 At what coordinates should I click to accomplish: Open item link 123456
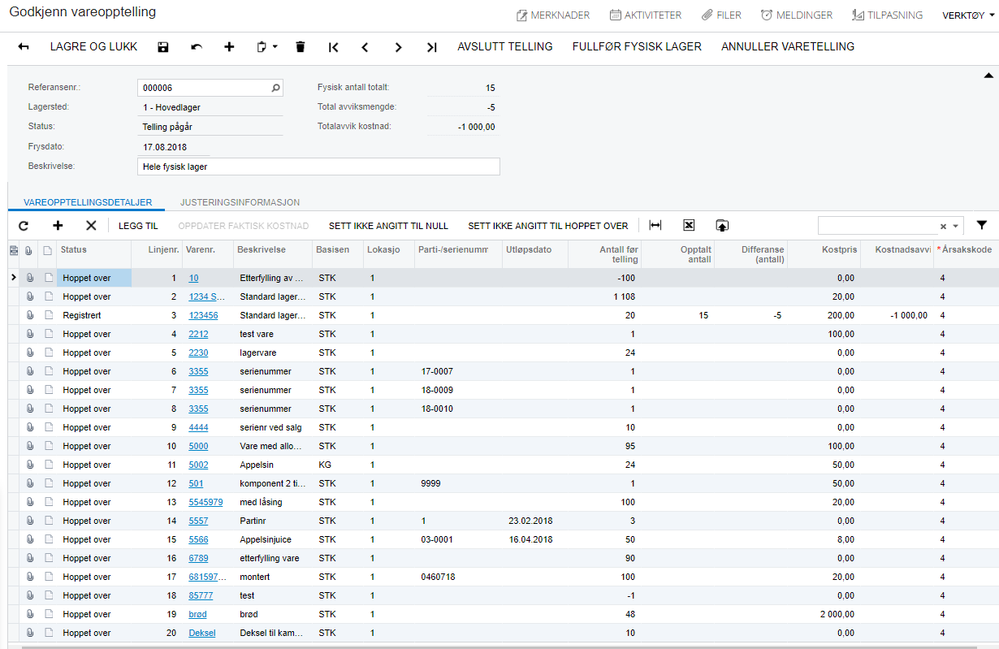pos(203,315)
